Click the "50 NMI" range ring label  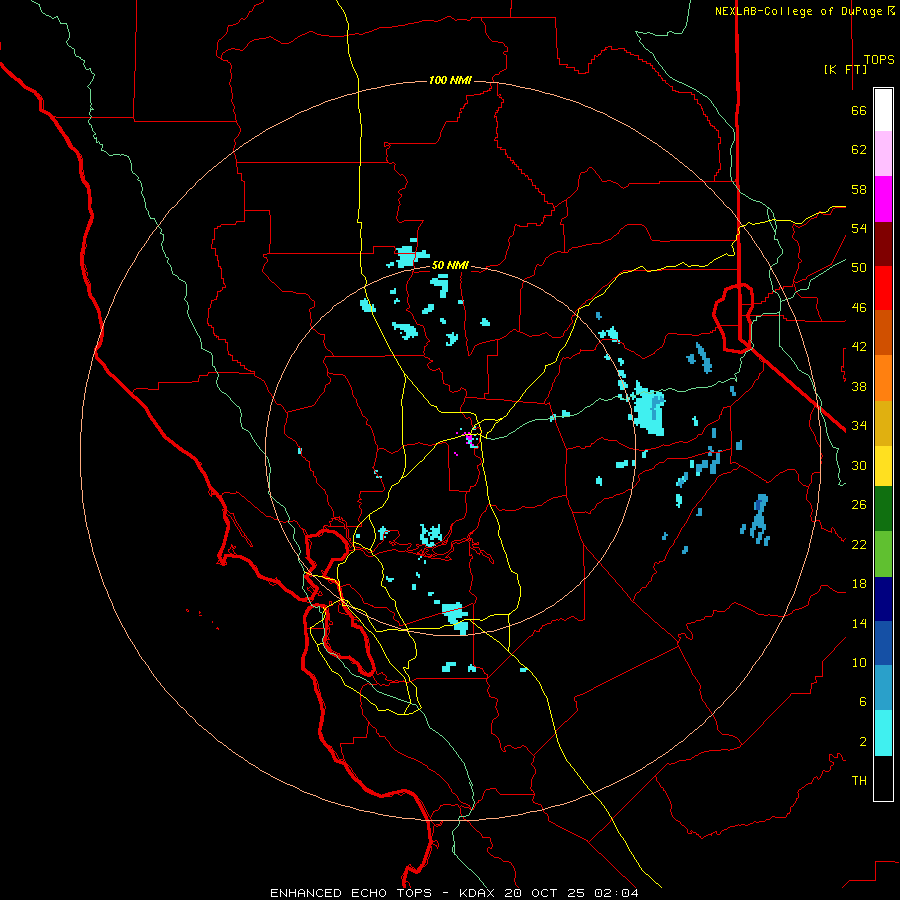450,265
